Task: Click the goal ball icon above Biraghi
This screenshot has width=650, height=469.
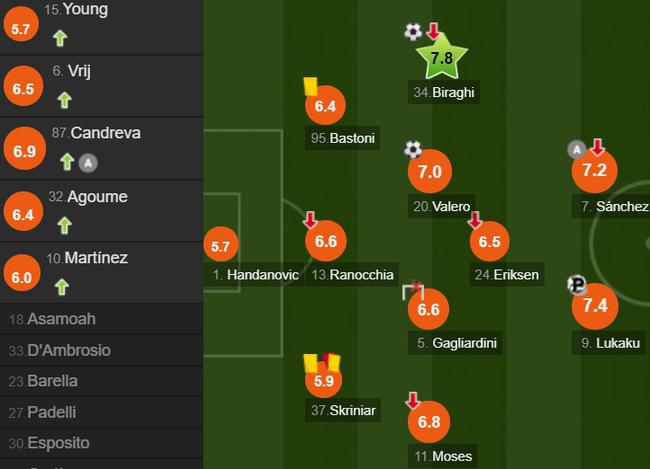Action: [413, 32]
